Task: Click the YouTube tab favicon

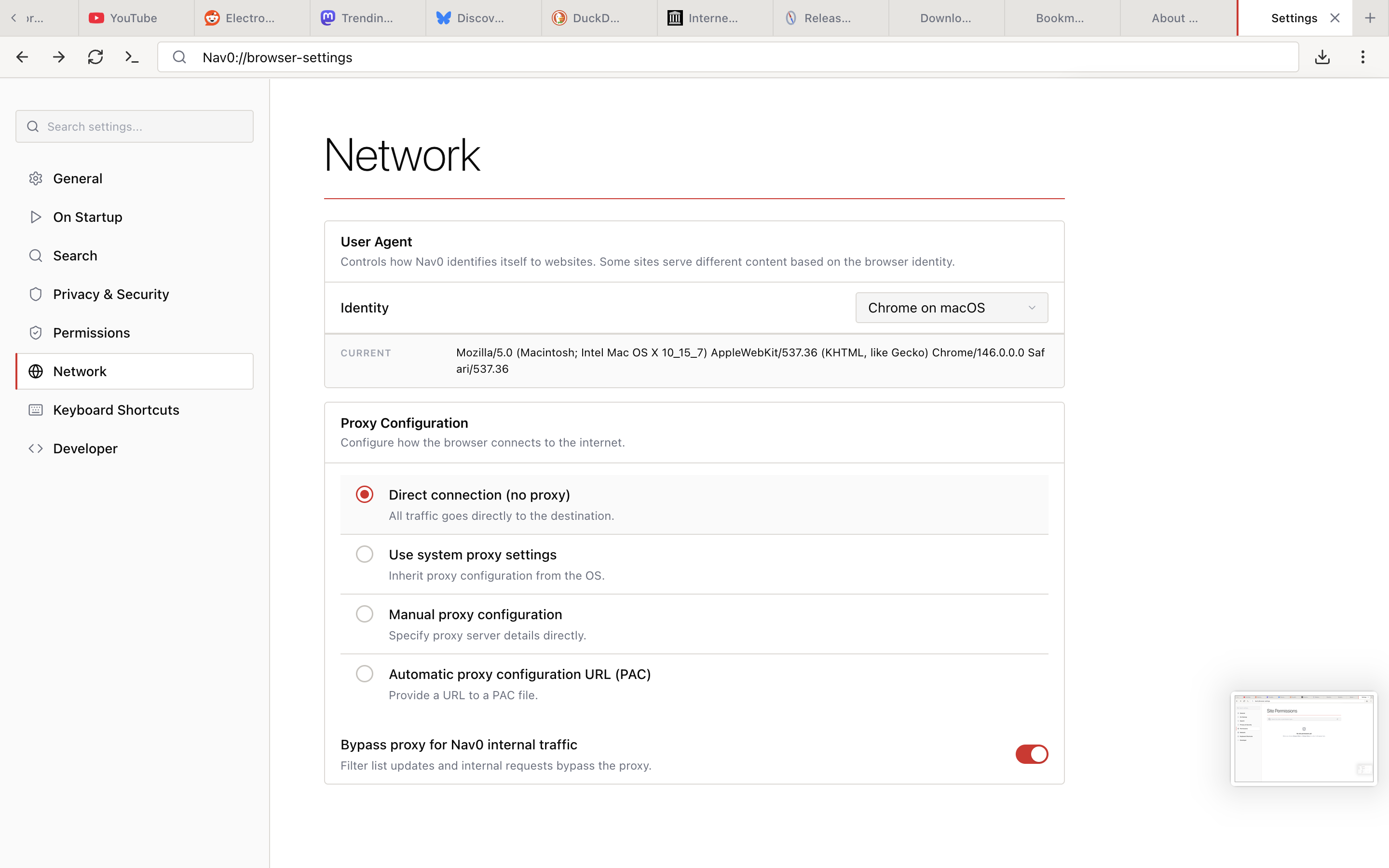Action: click(x=96, y=18)
